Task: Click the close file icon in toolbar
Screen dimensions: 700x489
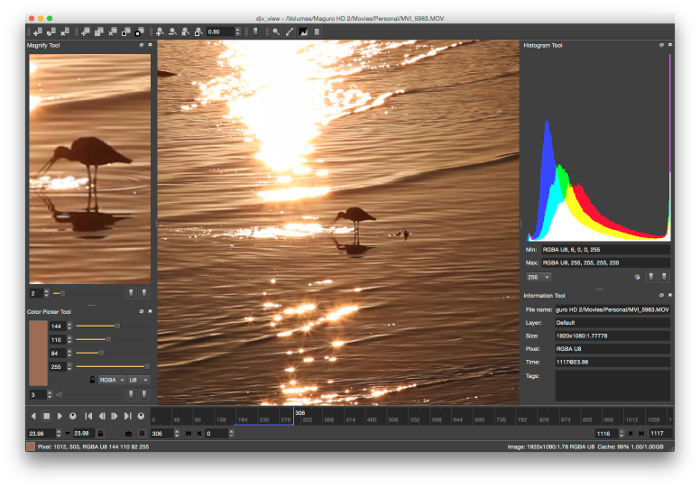Action: [x=65, y=32]
